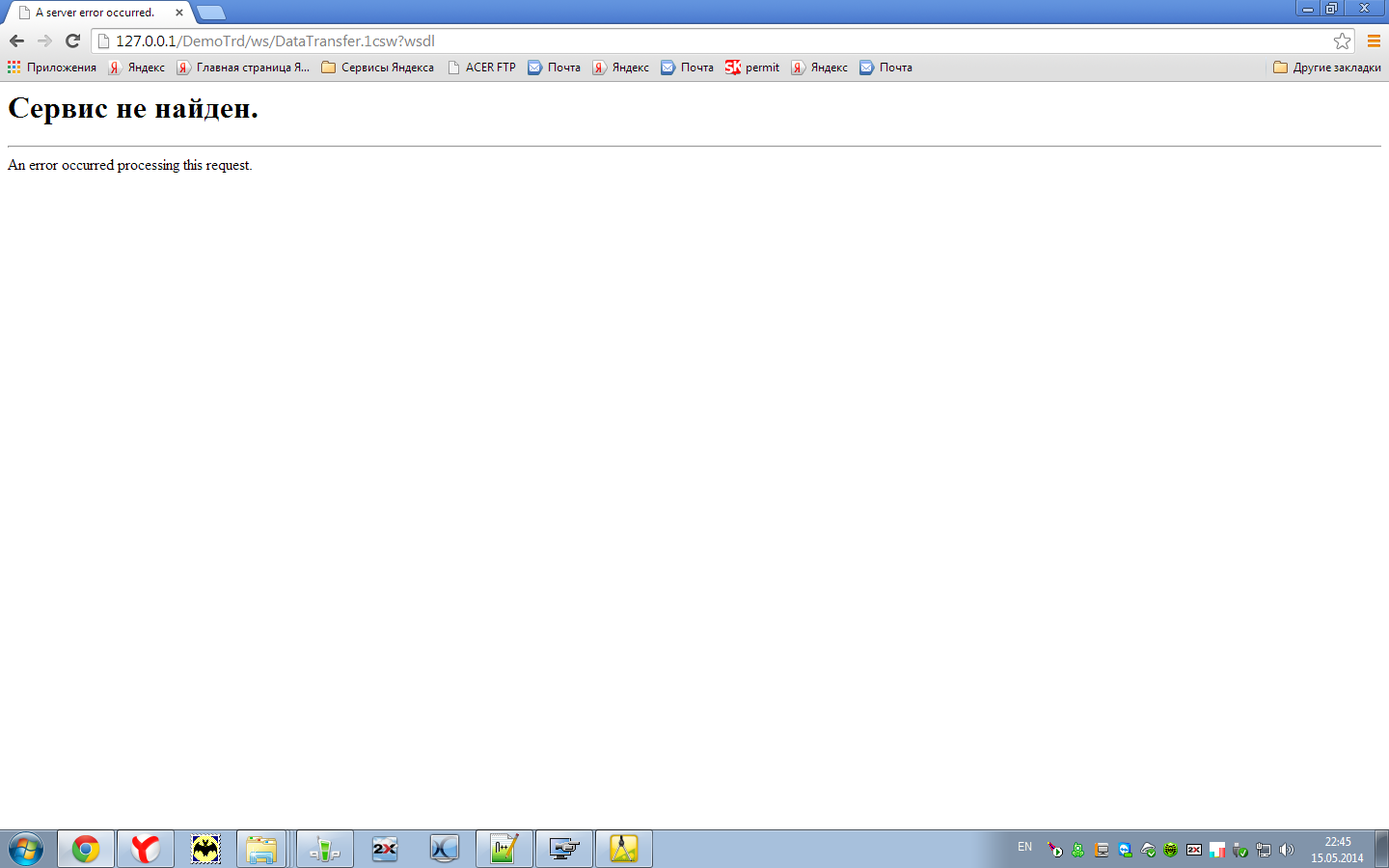Open the Главная страница Я... bookmark
Viewport: 1389px width, 868px height.
pos(243,68)
